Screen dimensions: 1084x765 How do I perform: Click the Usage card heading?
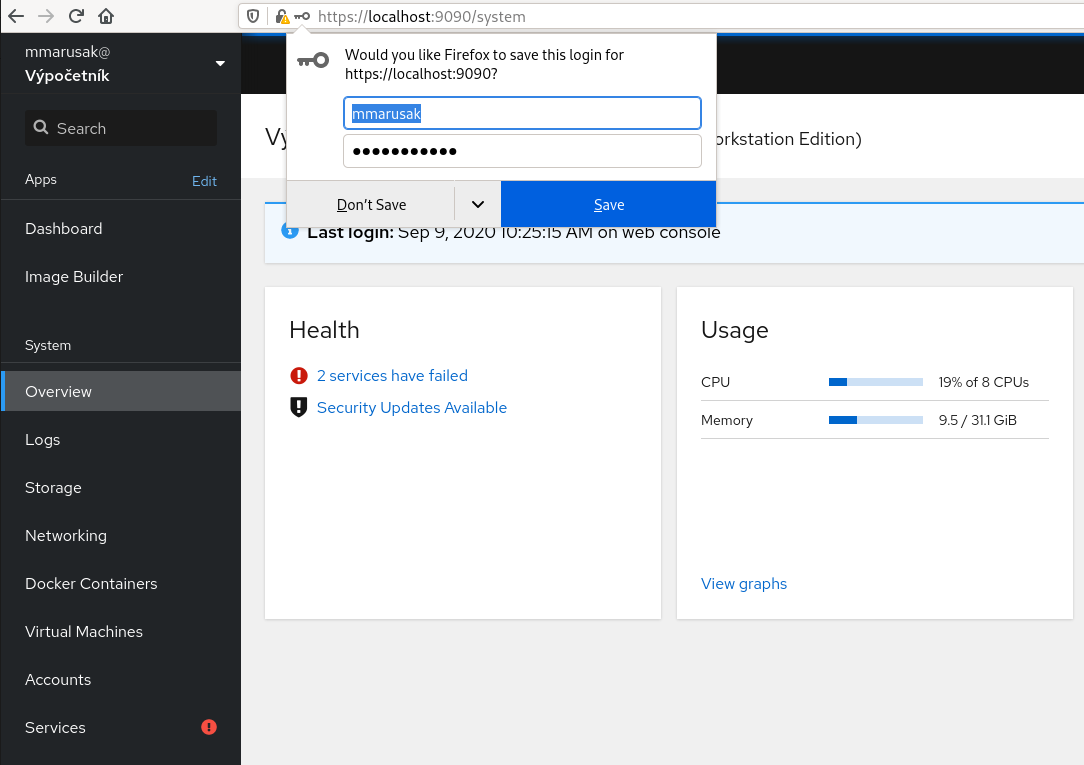click(x=734, y=330)
